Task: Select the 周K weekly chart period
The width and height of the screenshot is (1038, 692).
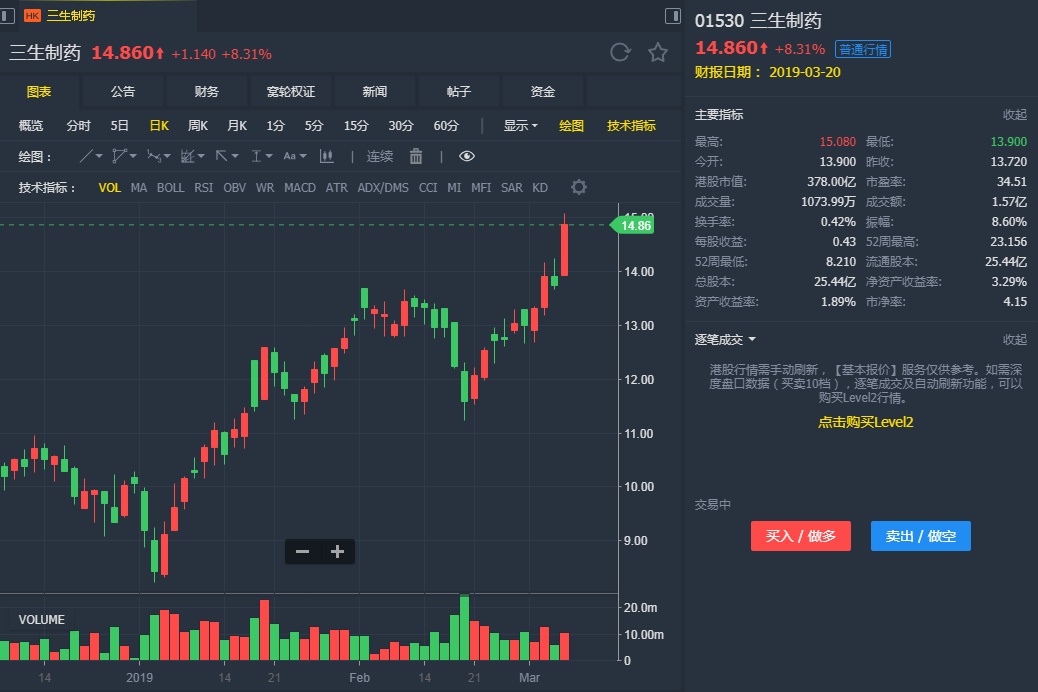Action: pos(198,126)
